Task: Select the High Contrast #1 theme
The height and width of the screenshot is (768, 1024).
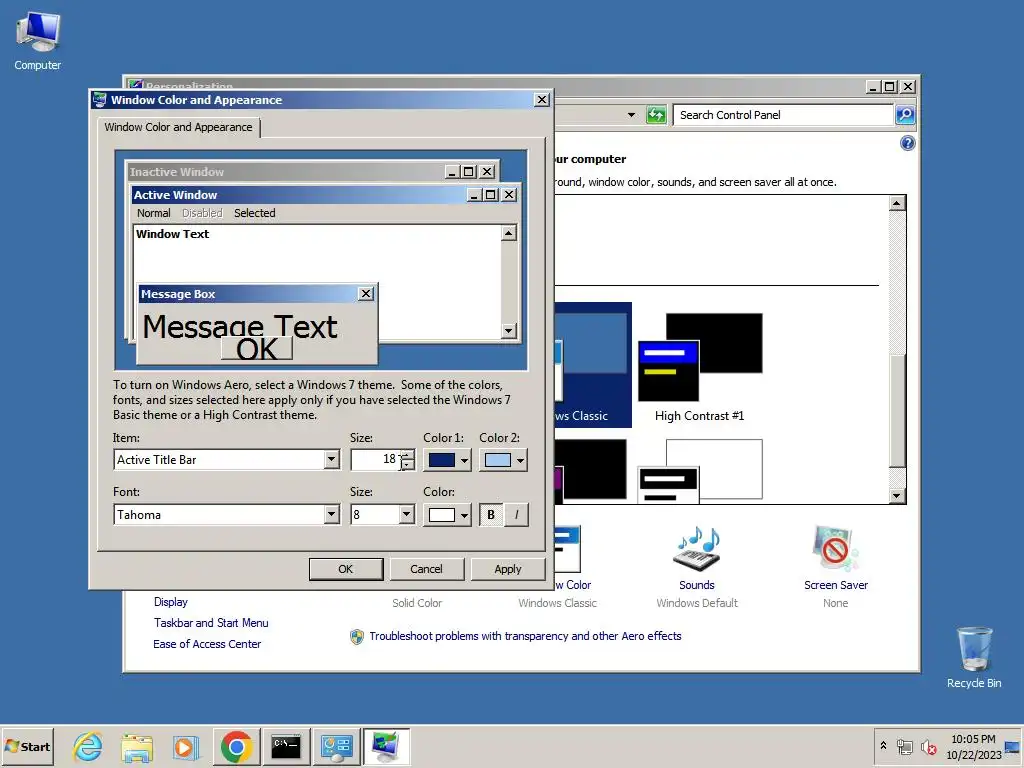Action: tap(699, 367)
